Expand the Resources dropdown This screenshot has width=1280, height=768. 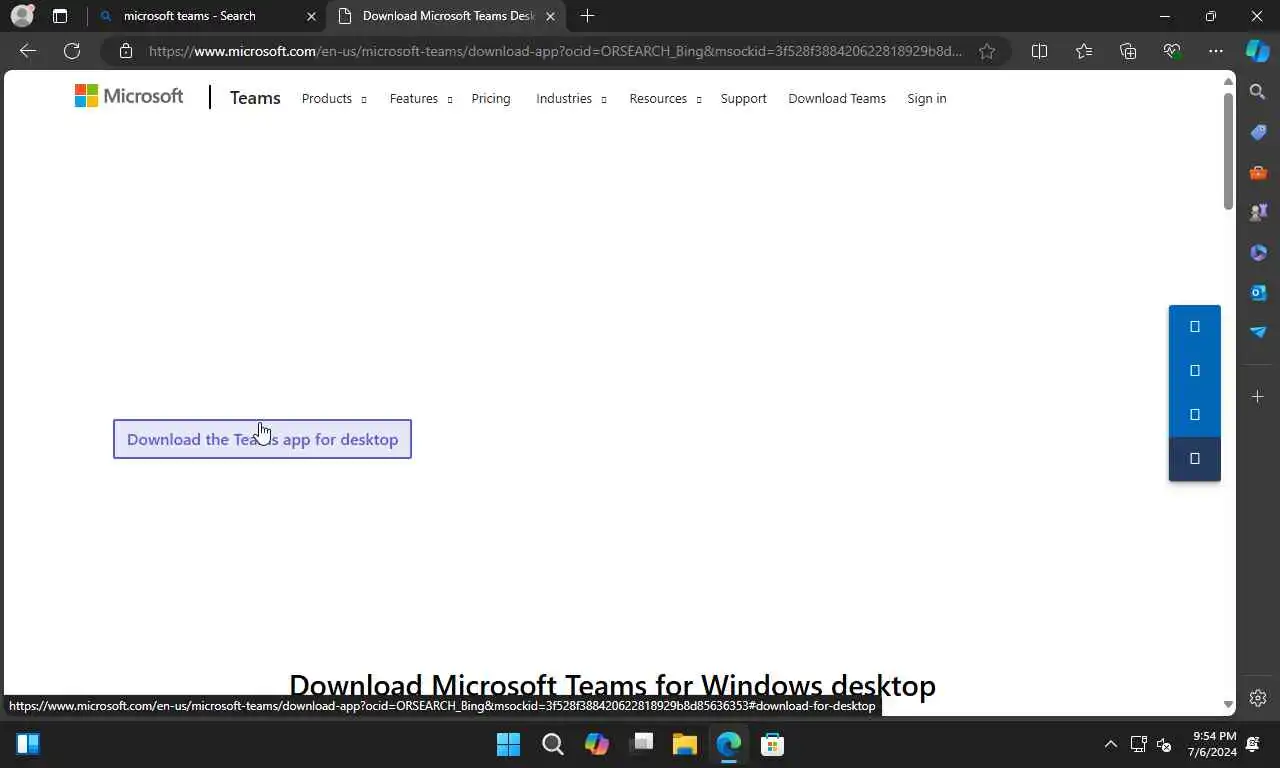click(x=665, y=98)
